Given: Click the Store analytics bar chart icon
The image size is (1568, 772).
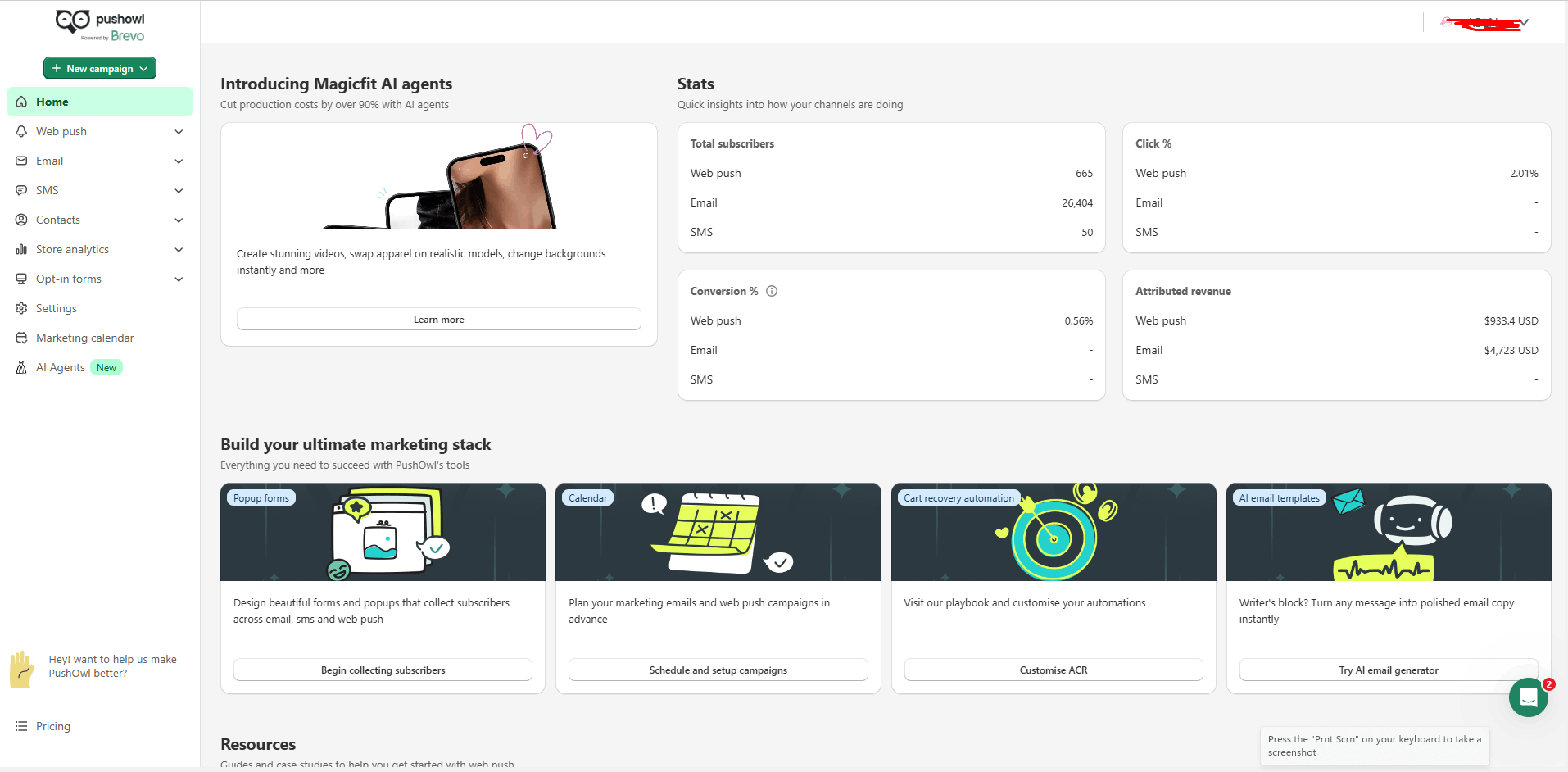Looking at the screenshot, I should tap(21, 249).
